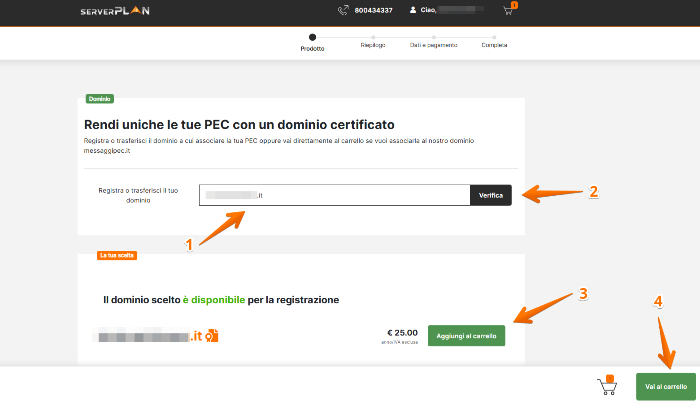700x405 pixels.
Task: Click the orange icon beside the domain name
Action: (x=213, y=335)
